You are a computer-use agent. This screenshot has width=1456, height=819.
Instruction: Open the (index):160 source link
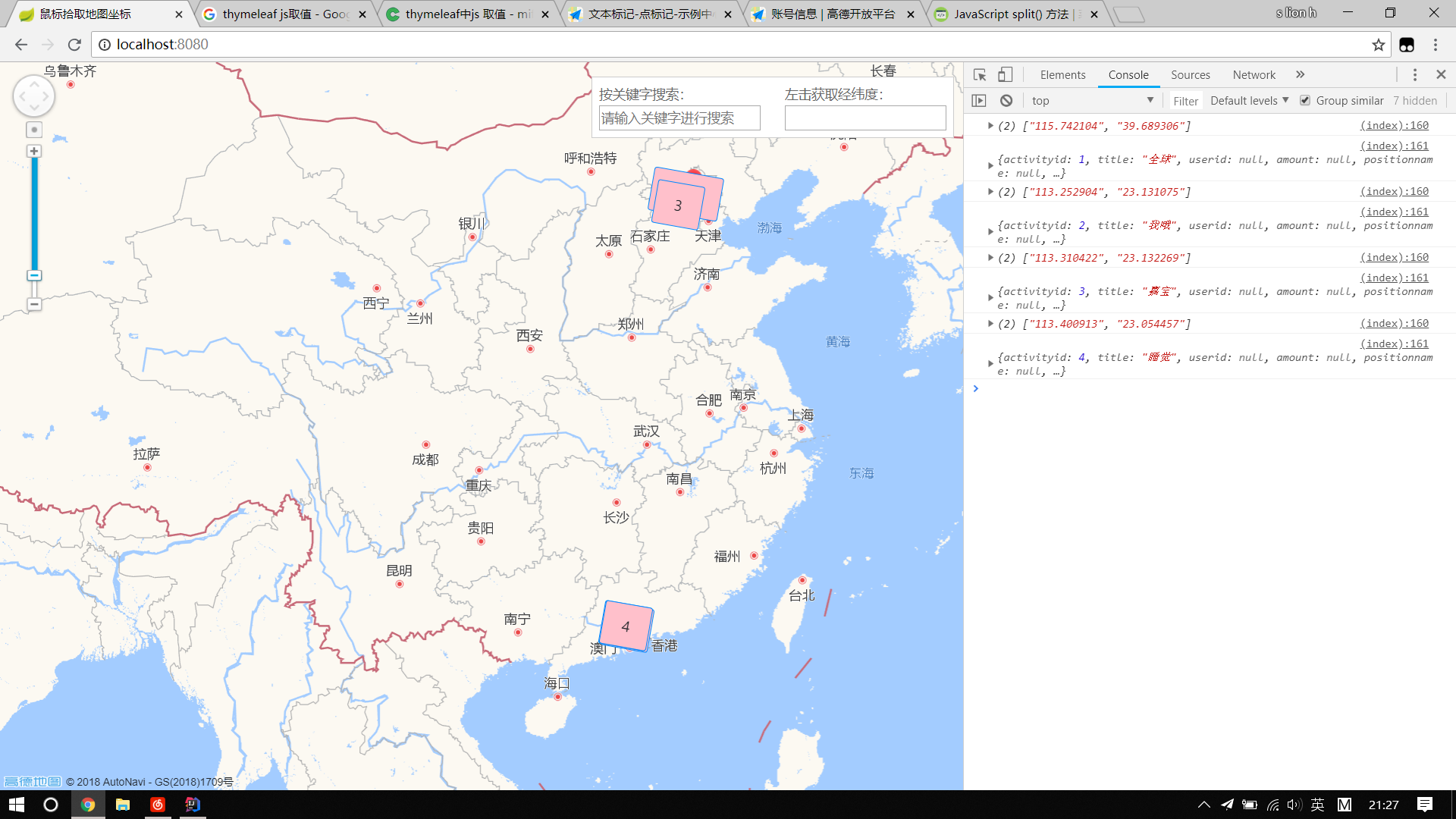(x=1394, y=125)
